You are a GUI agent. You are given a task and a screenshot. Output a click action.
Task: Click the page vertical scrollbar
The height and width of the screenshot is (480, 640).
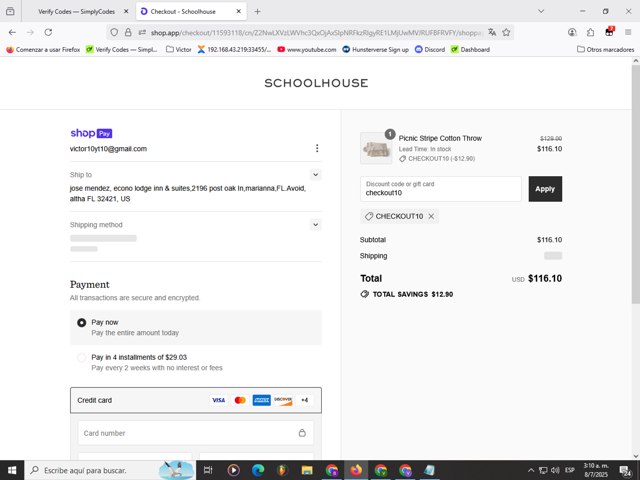click(x=636, y=184)
